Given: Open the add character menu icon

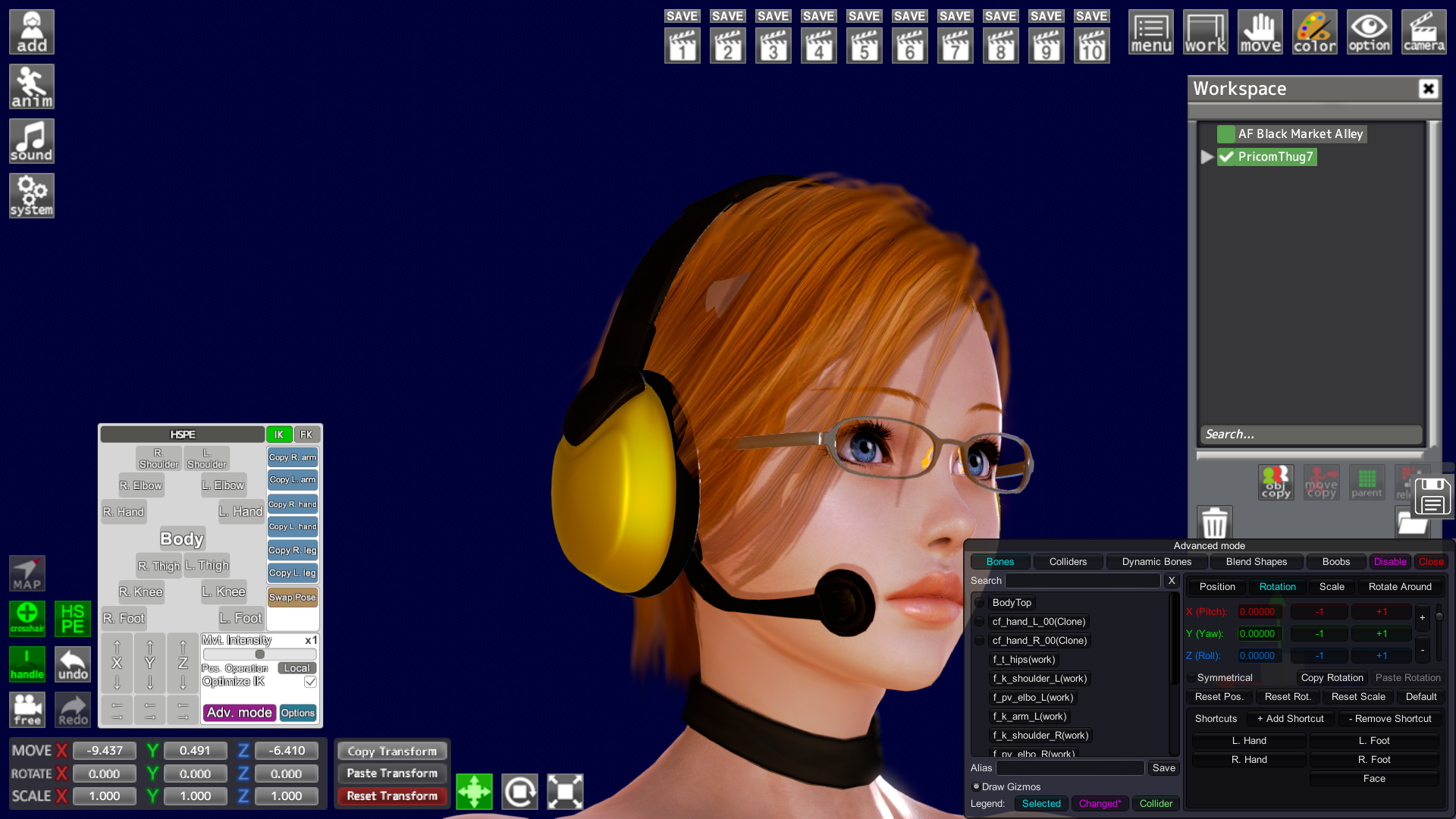Looking at the screenshot, I should [x=31, y=32].
